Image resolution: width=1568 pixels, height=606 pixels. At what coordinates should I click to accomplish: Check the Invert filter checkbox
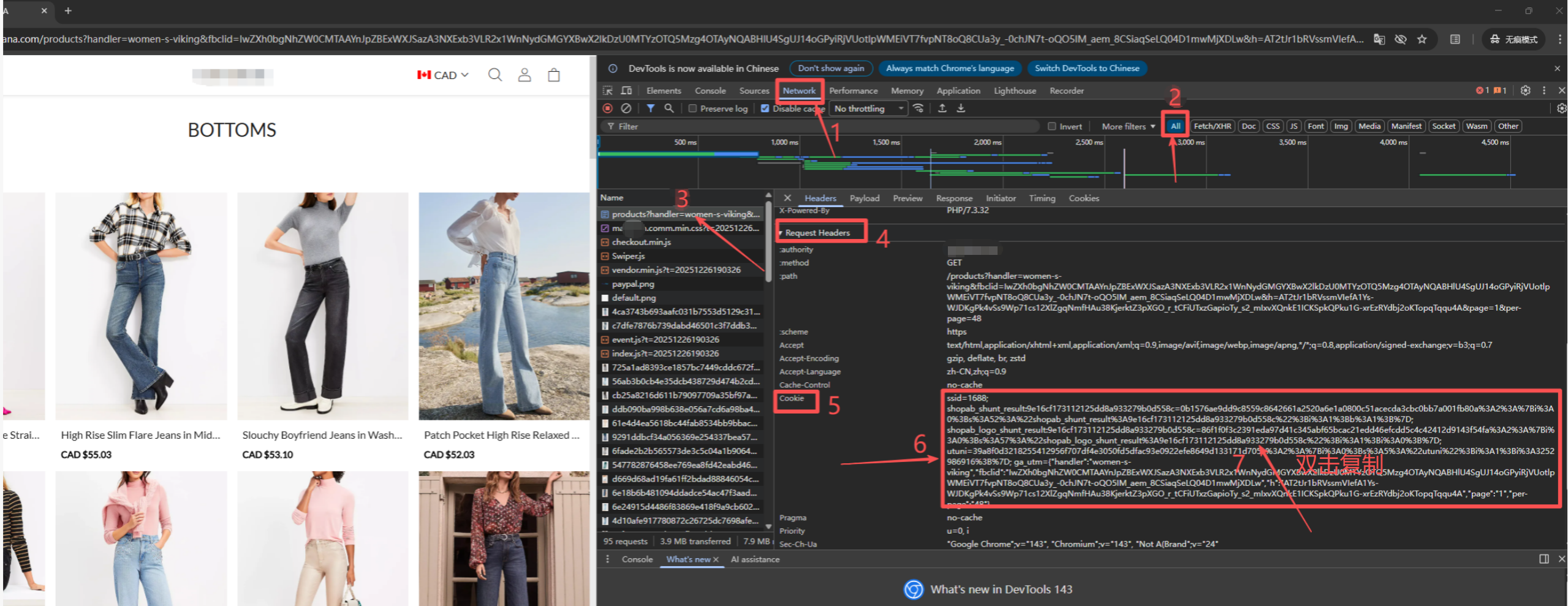(1051, 126)
